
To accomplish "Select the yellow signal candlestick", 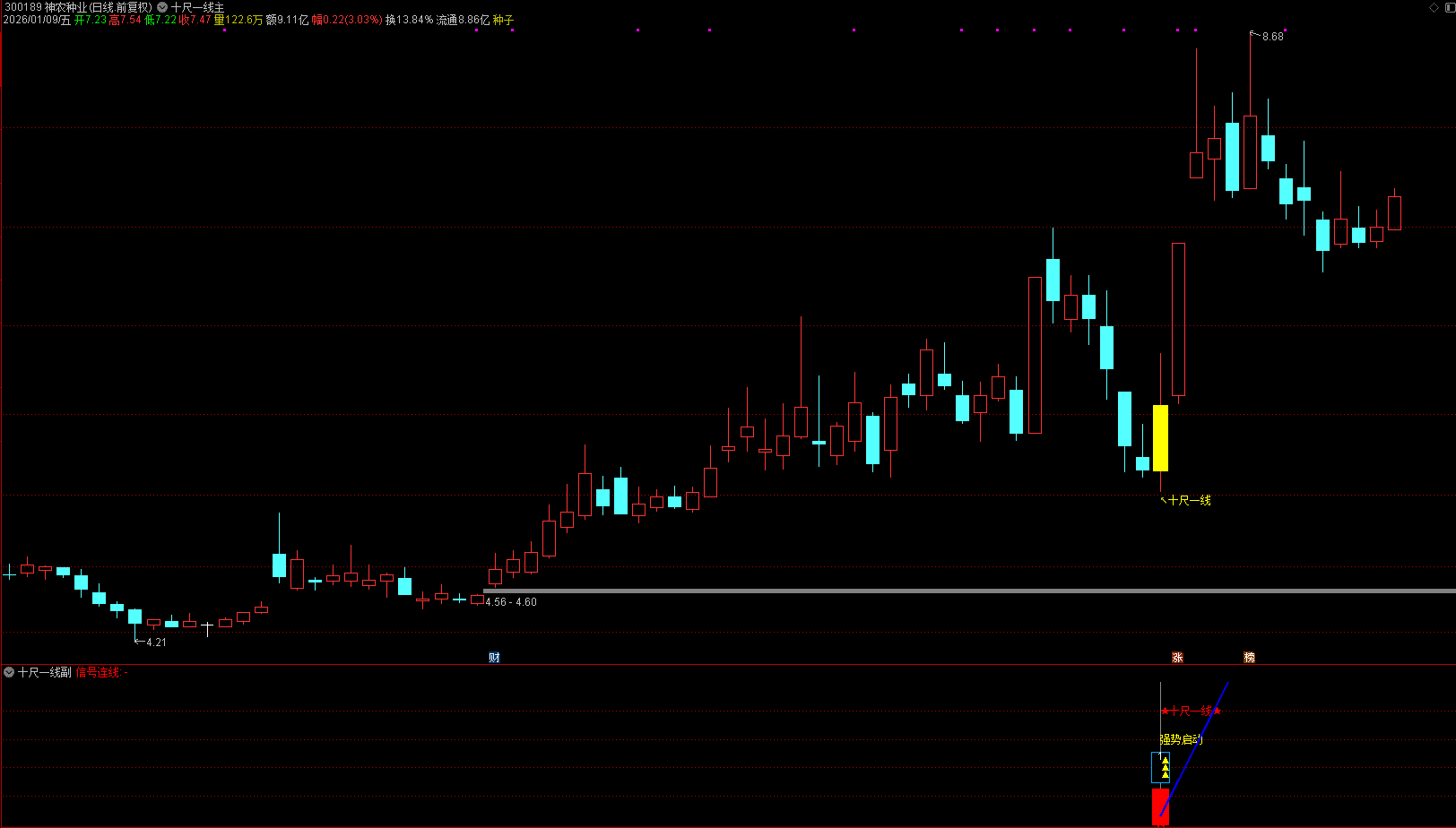I will pyautogui.click(x=1160, y=437).
